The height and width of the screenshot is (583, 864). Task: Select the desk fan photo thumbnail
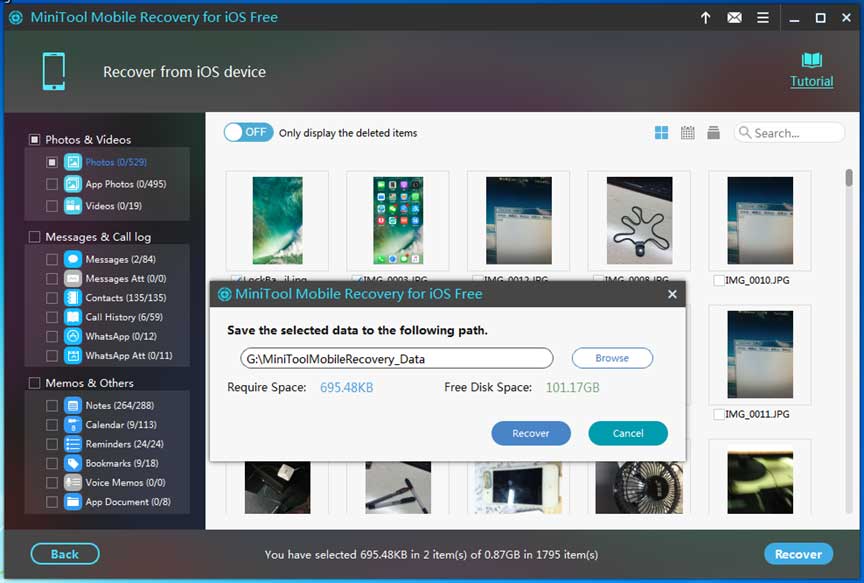click(x=639, y=488)
